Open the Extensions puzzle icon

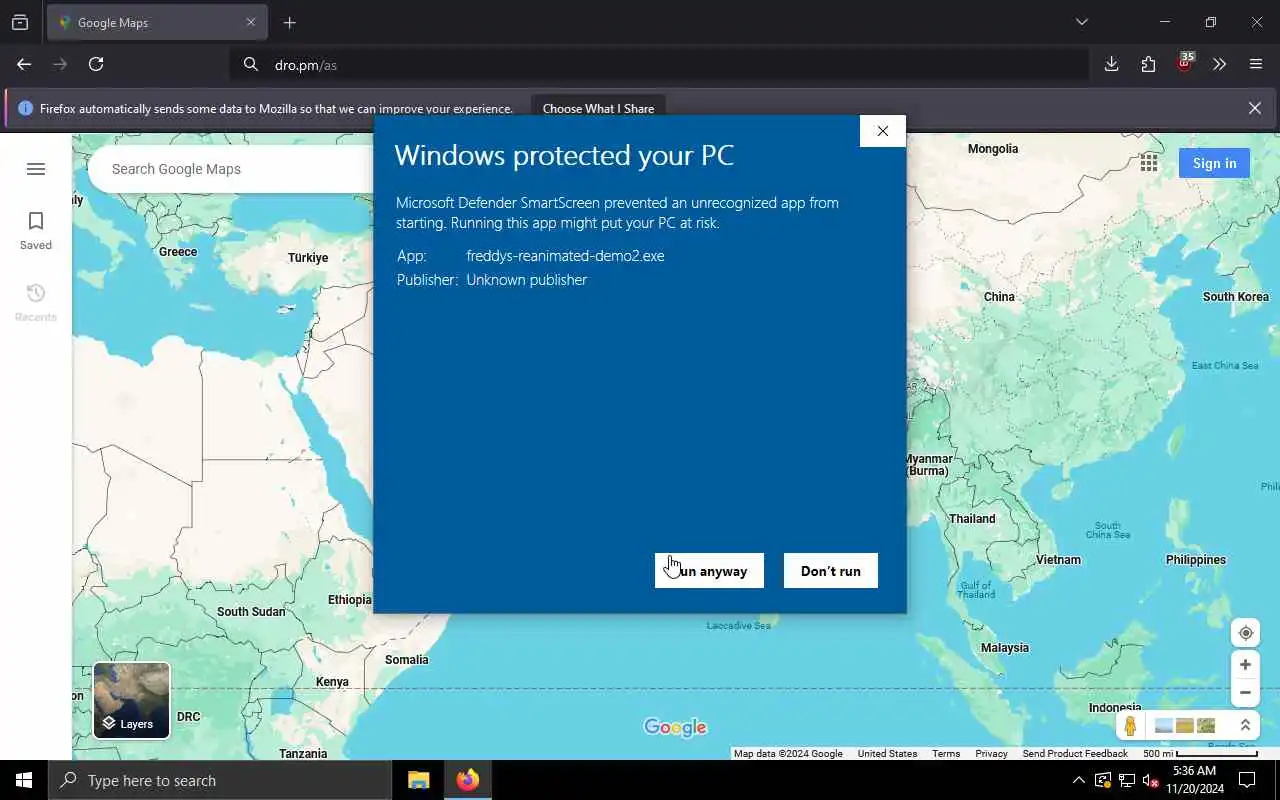(x=1148, y=64)
